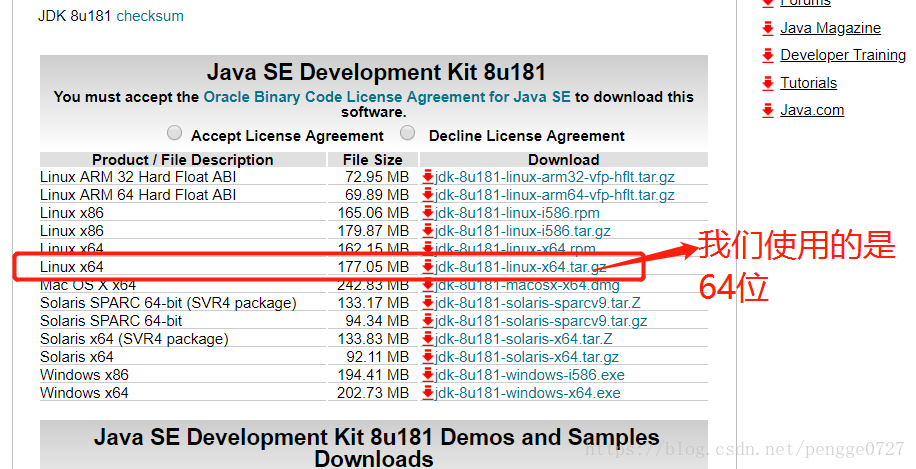Click the red arrow icon beside Developer Training

(768, 55)
